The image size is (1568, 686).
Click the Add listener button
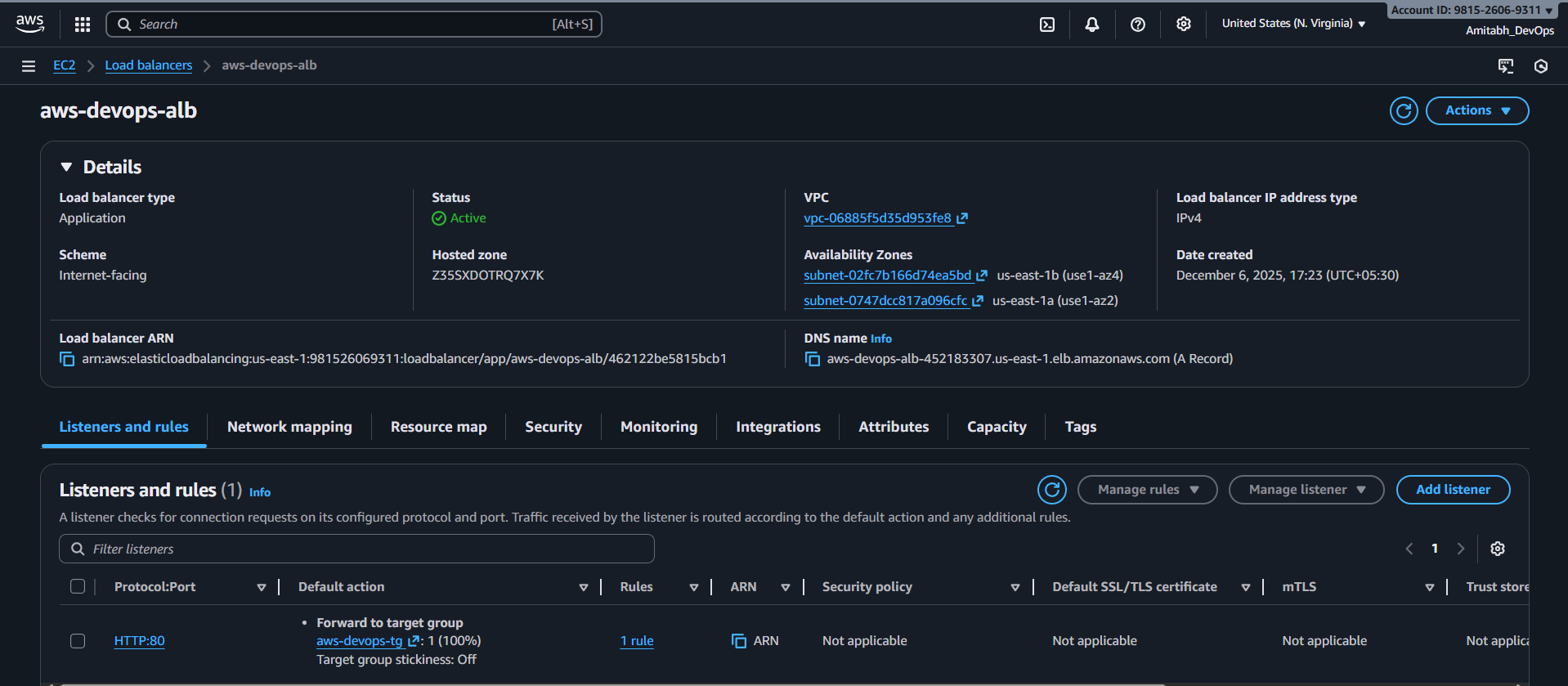(1452, 490)
